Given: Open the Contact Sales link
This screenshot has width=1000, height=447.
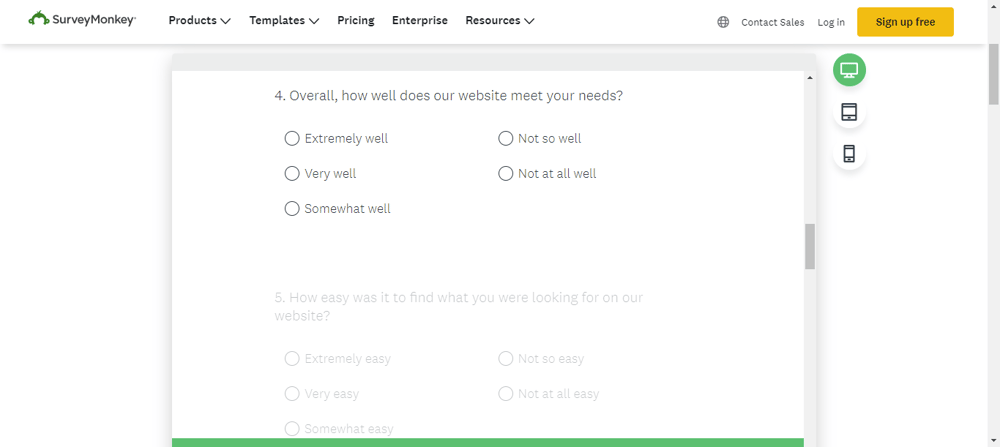Looking at the screenshot, I should (x=772, y=22).
